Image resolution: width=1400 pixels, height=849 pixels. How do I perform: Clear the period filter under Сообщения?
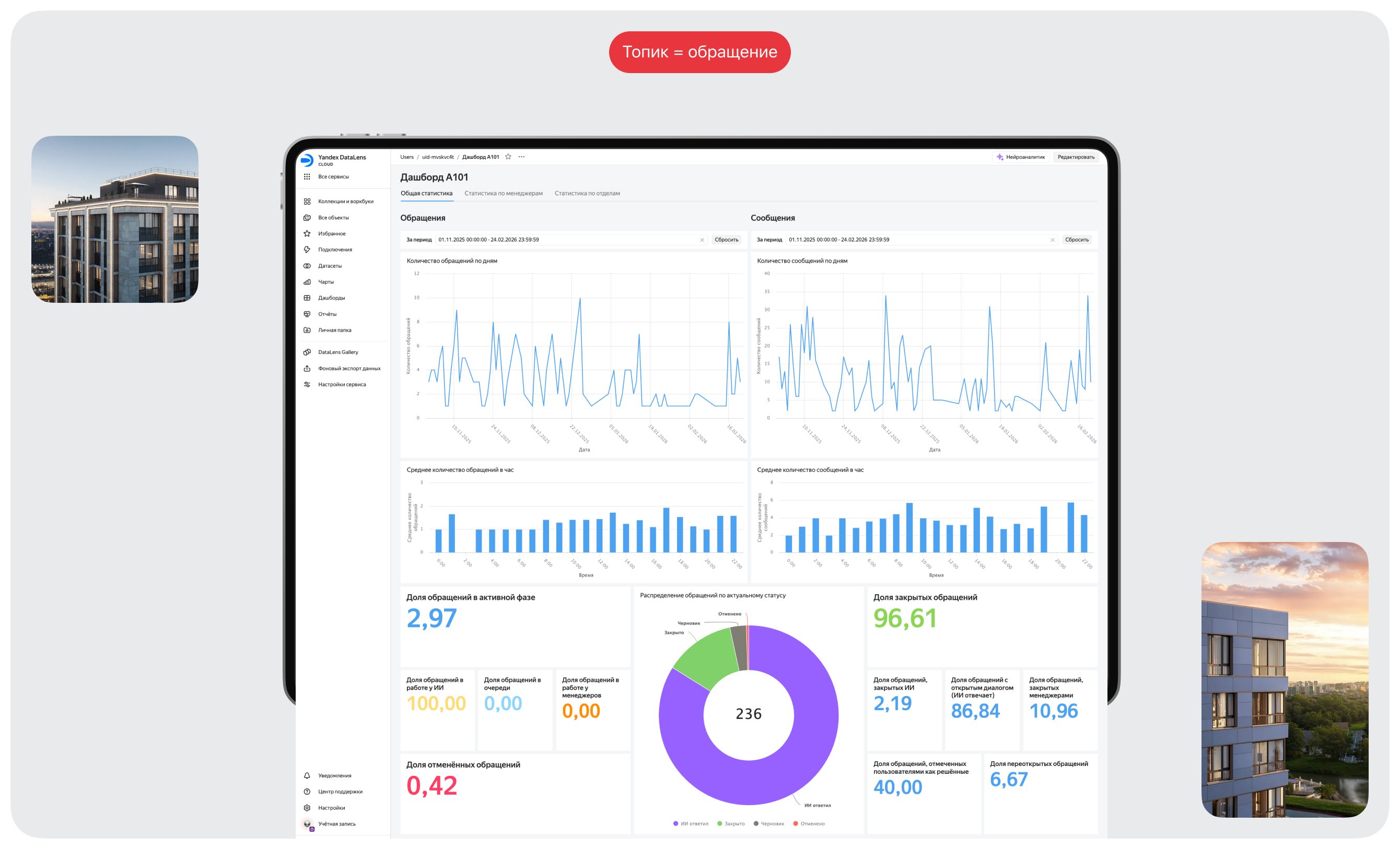pyautogui.click(x=1052, y=240)
